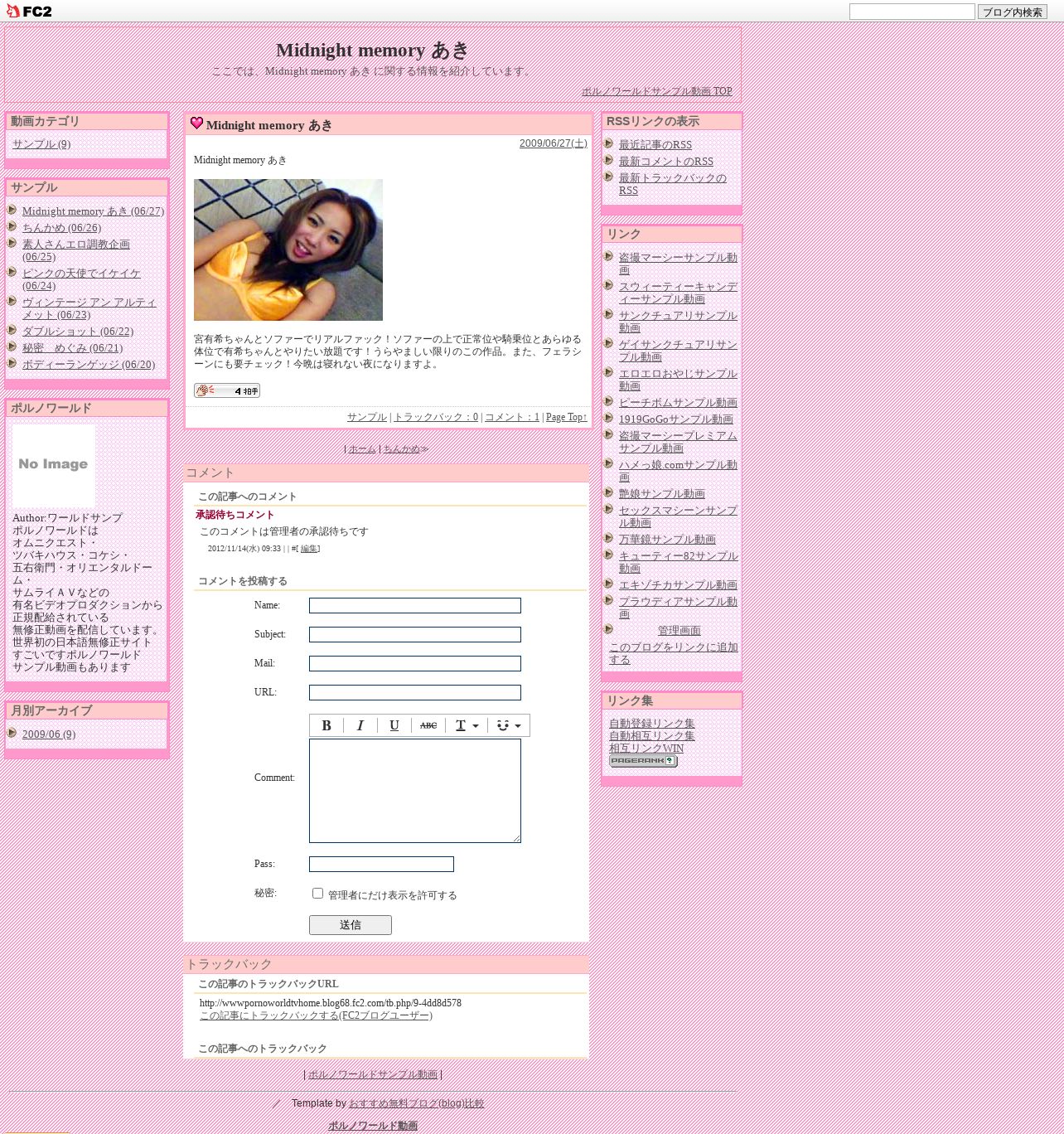Viewport: 1064px width, 1134px height.
Task: Click bullet icon beside 管理画面
Action: 608,629
